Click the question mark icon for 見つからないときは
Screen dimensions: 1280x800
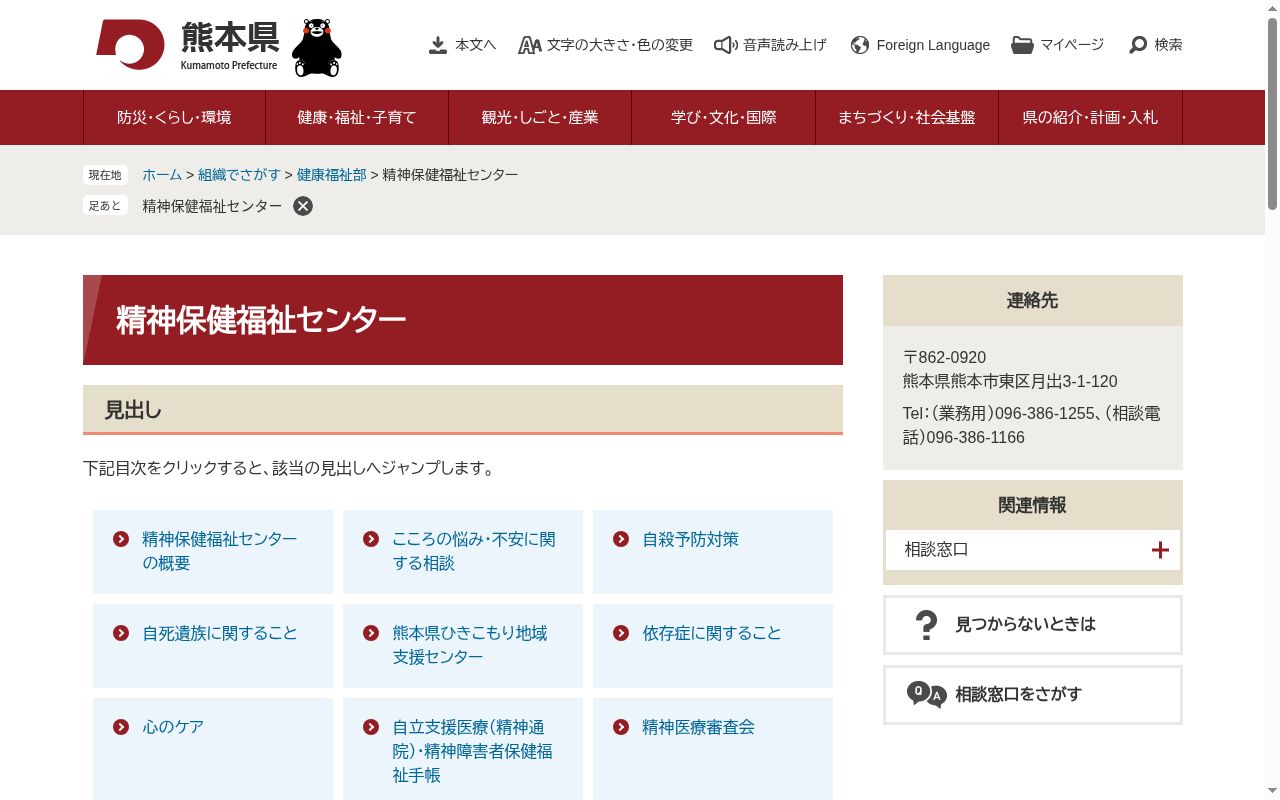[x=927, y=625]
